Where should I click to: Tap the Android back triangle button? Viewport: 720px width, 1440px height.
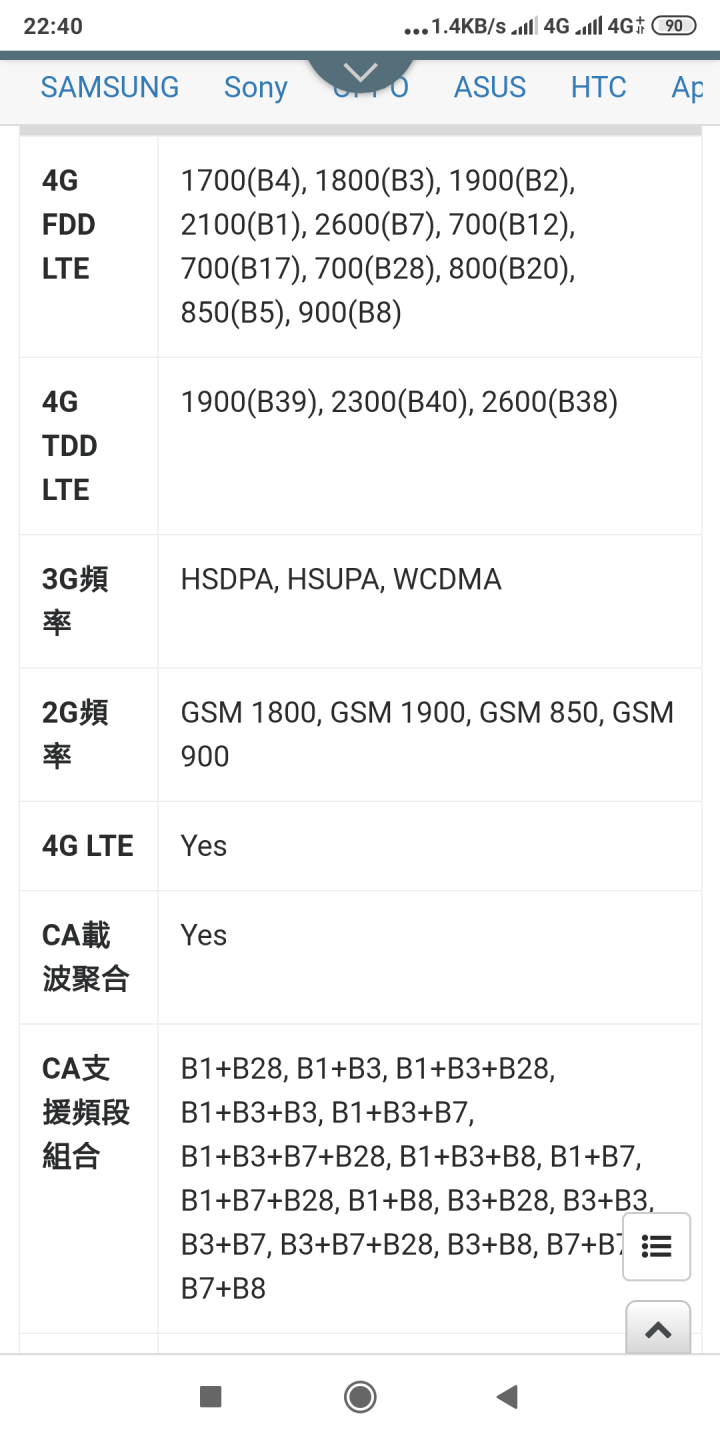point(508,1397)
